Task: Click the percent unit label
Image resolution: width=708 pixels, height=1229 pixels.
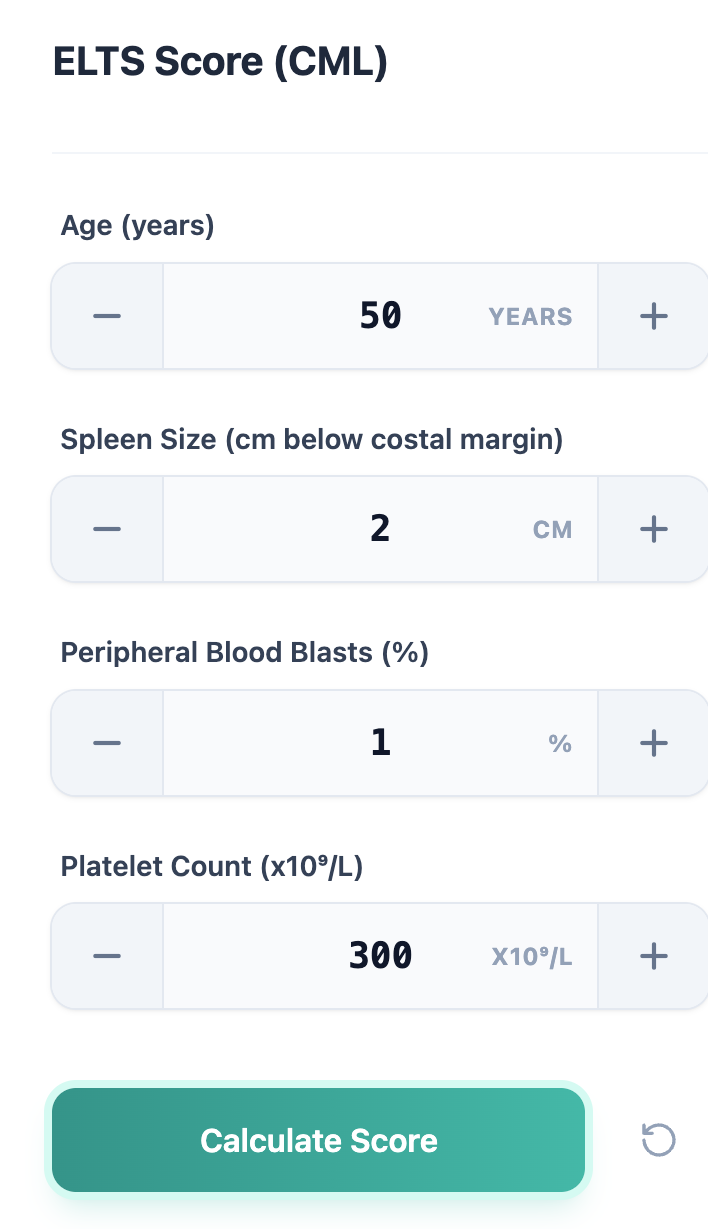Action: coord(560,743)
